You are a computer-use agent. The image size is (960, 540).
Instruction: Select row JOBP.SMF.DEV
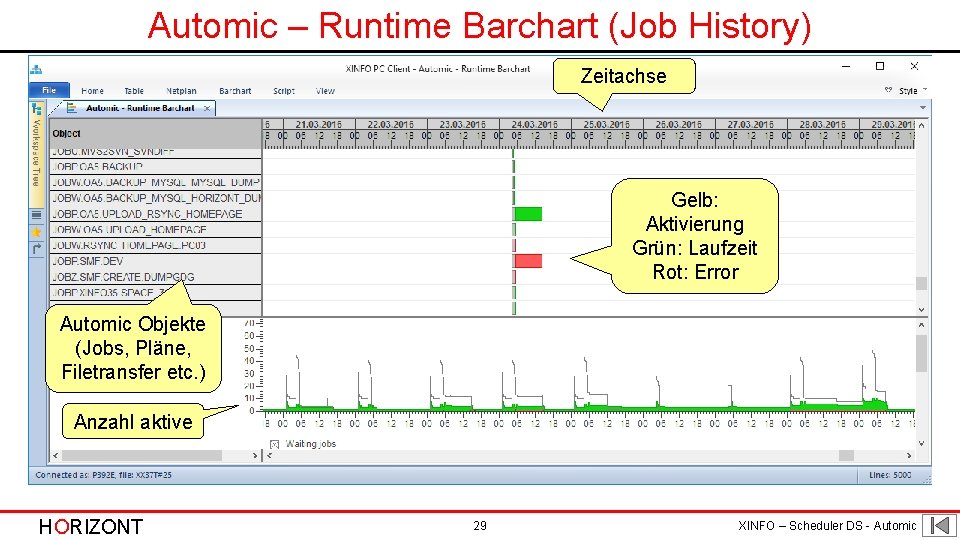(x=156, y=261)
